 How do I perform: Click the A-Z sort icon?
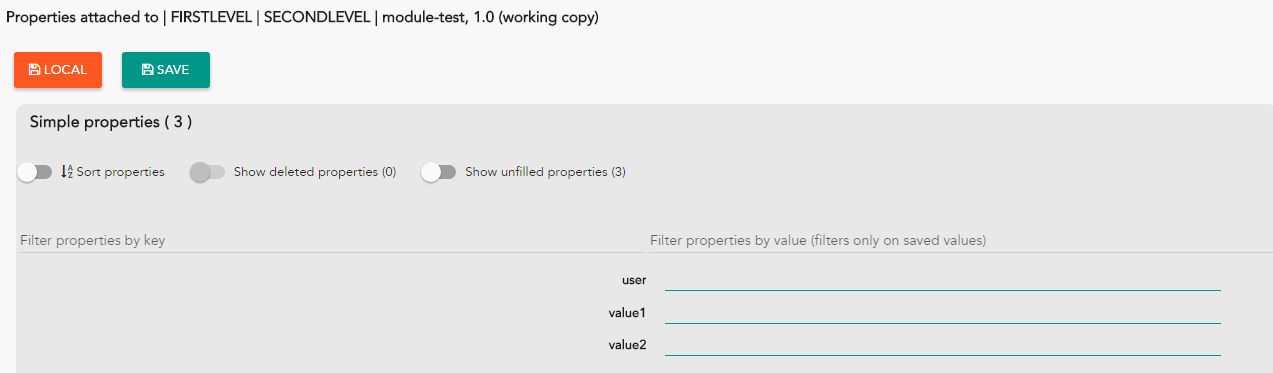pos(67,172)
